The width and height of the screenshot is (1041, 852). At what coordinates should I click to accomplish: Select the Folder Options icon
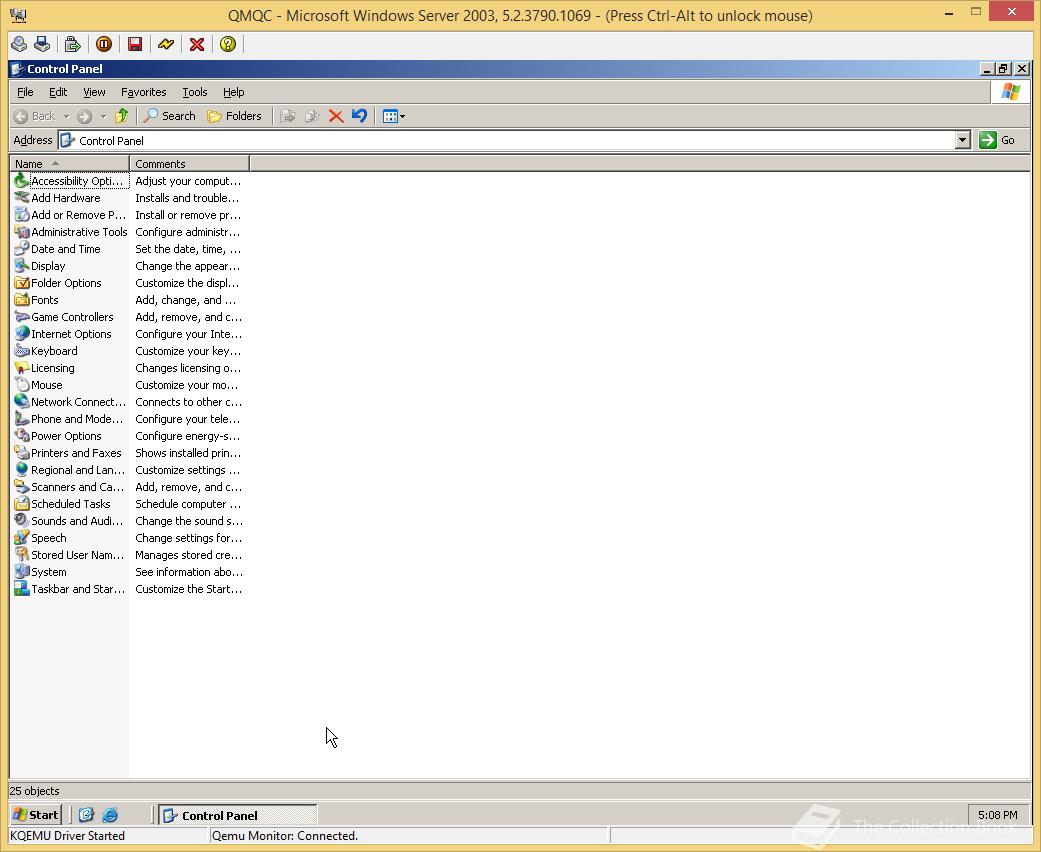click(x=22, y=283)
